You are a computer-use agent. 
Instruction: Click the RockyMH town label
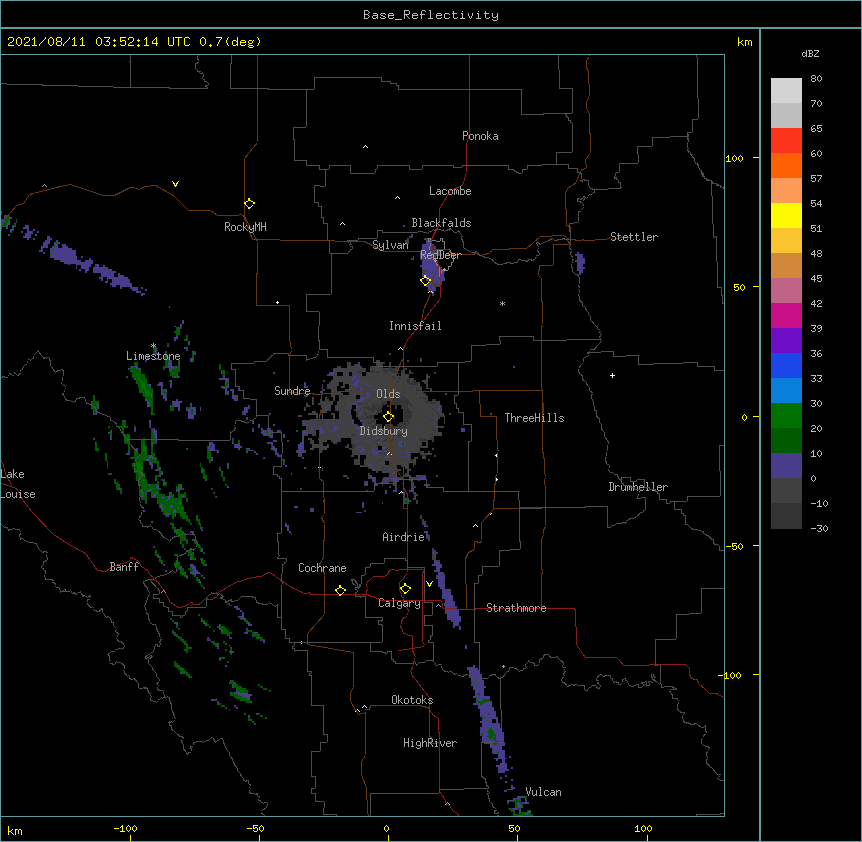click(x=245, y=227)
